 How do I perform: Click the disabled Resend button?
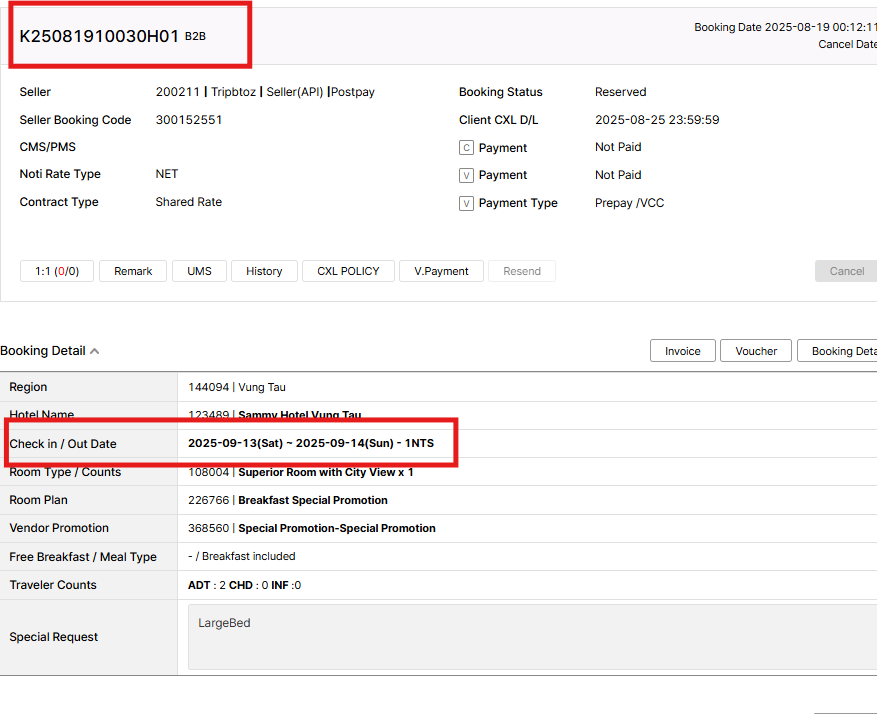click(522, 271)
